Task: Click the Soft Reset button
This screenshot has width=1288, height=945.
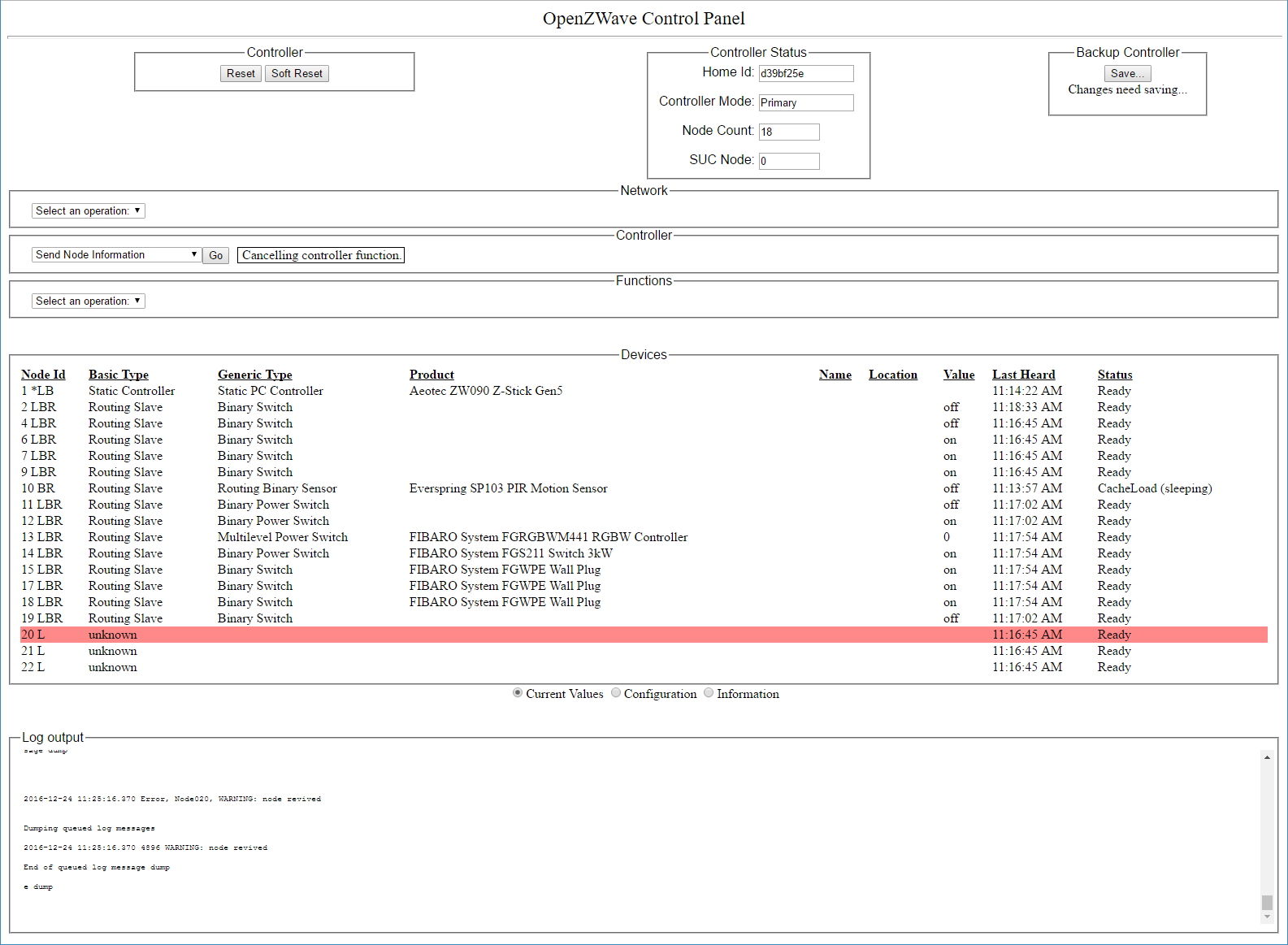Action: [297, 73]
